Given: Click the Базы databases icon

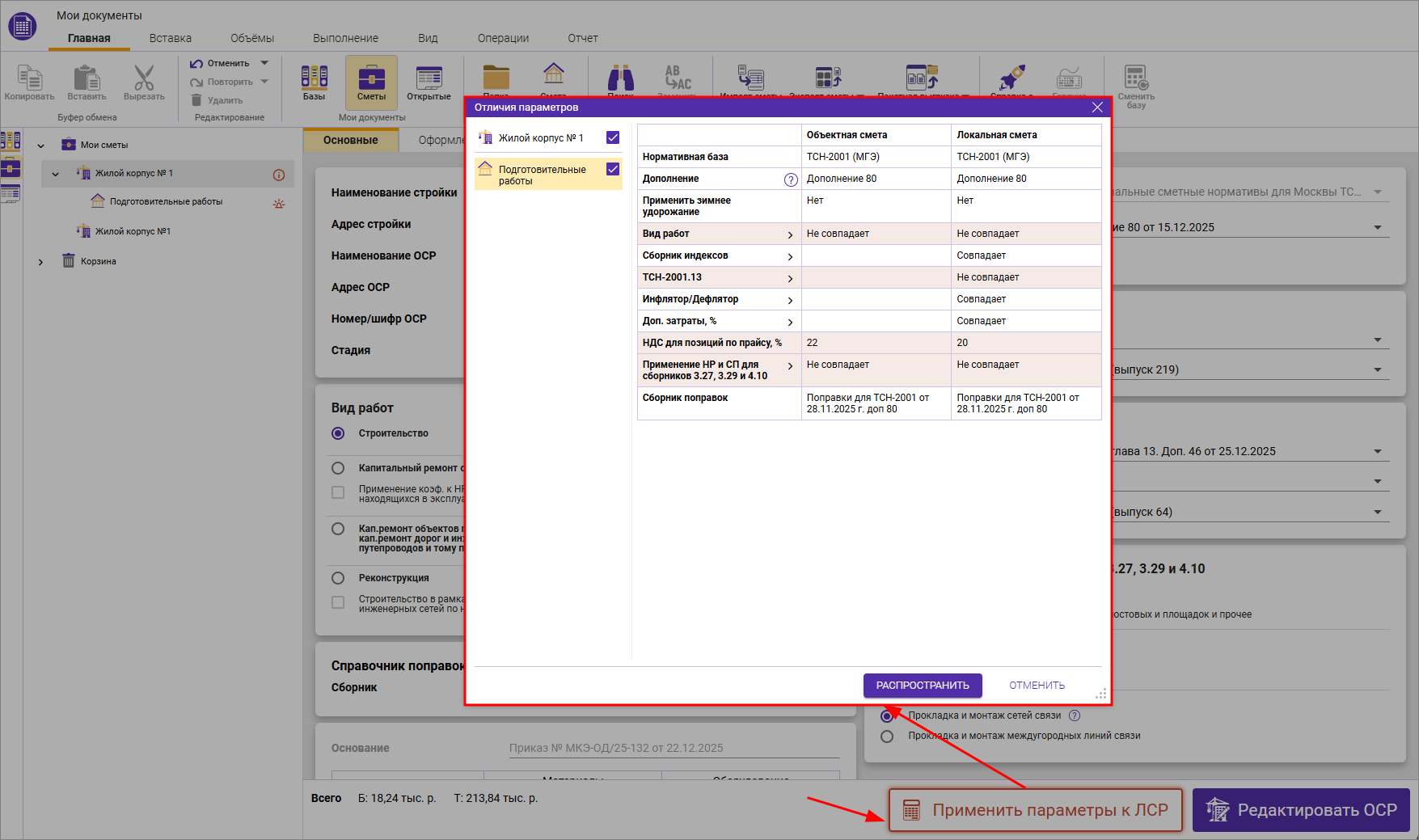Looking at the screenshot, I should click(x=314, y=80).
